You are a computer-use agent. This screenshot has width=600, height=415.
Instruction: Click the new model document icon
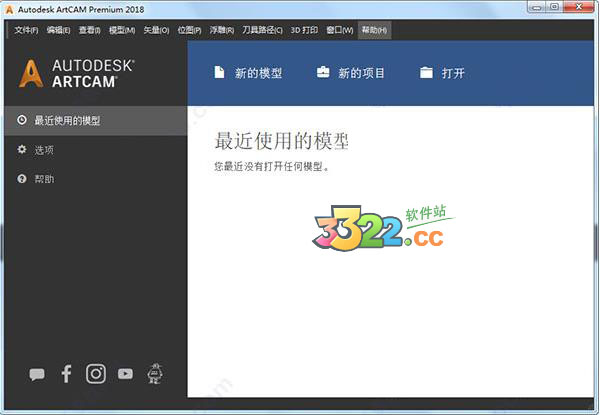click(219, 72)
